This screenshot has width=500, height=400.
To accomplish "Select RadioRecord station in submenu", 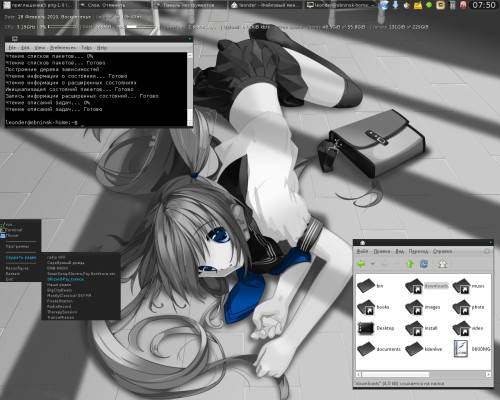I will point(59,306).
